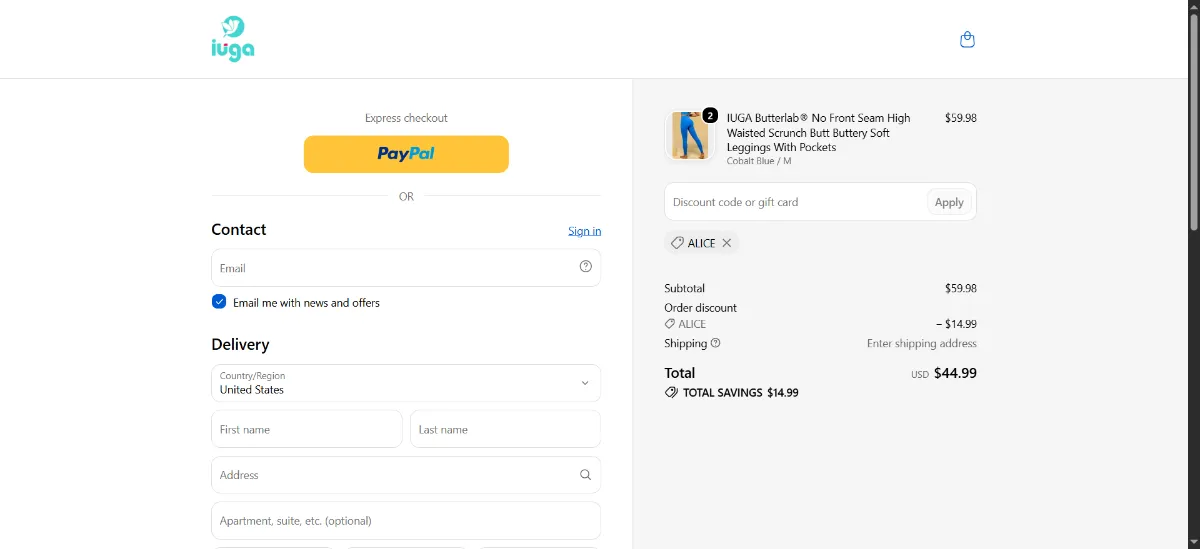Click the Contact heading

(x=239, y=229)
